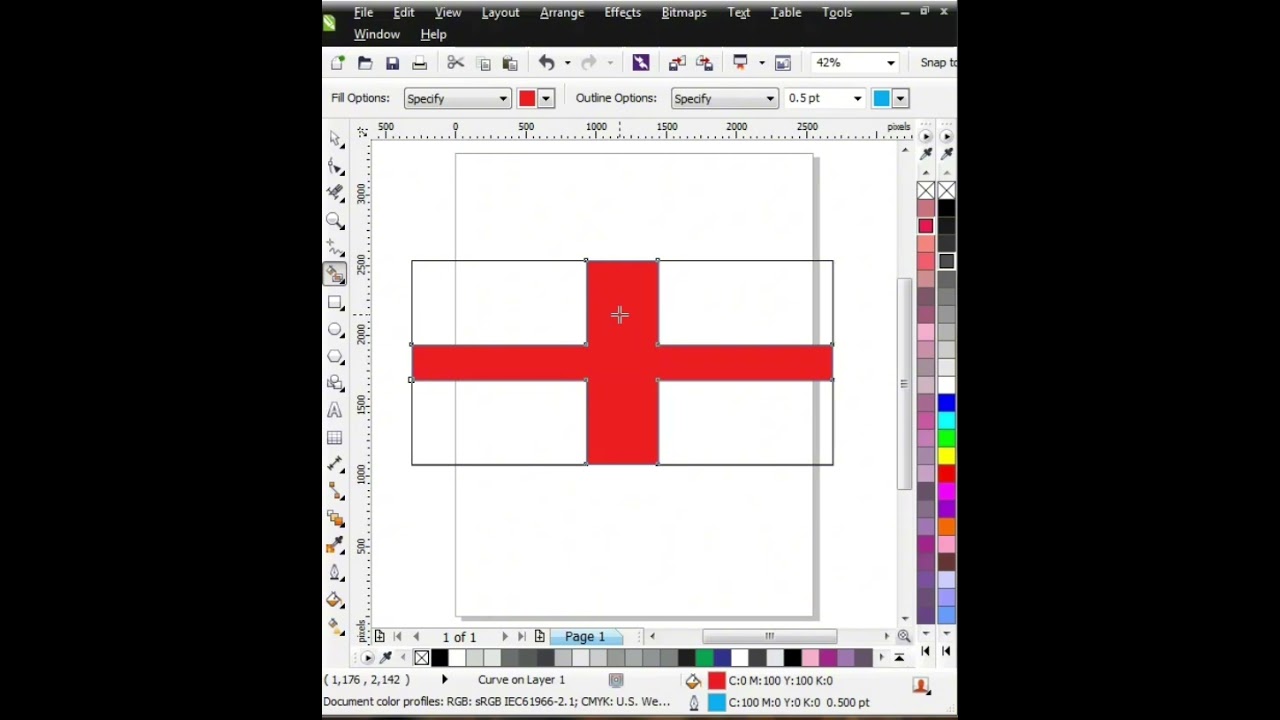Go to the last page
This screenshot has height=720, width=1280.
[x=522, y=637]
